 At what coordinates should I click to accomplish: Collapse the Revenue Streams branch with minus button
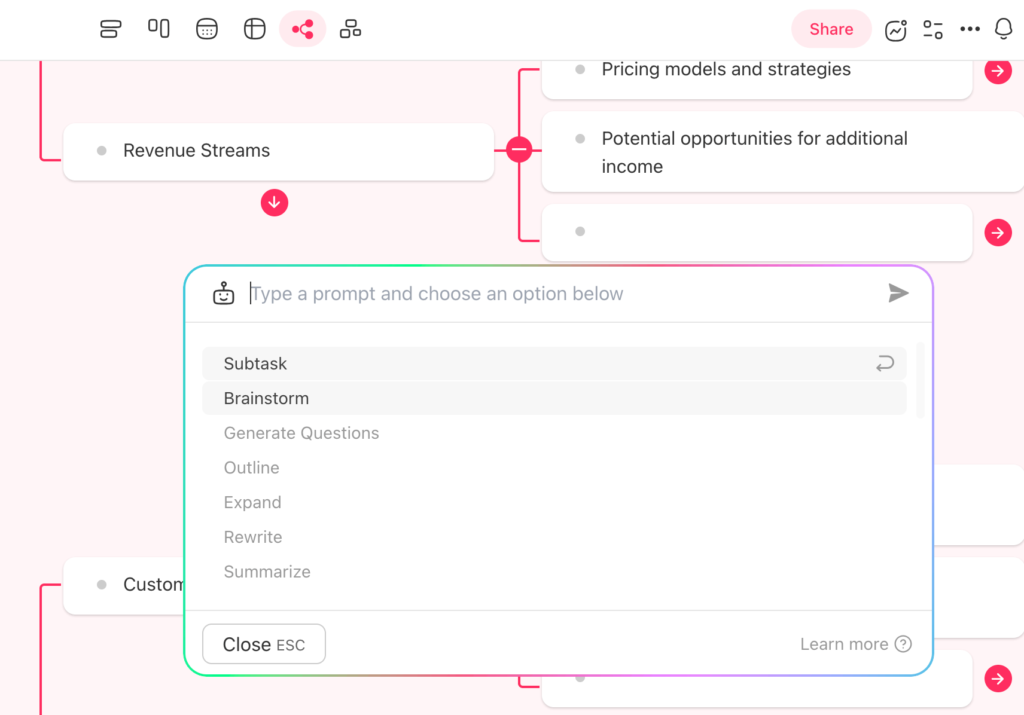click(518, 151)
